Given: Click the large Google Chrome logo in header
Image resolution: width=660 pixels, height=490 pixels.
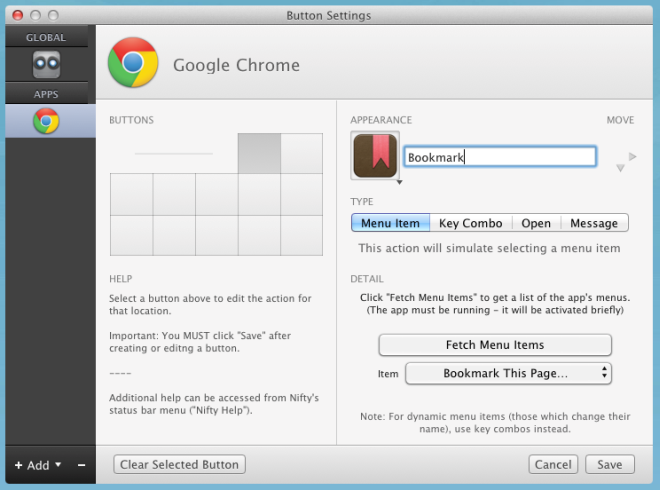Looking at the screenshot, I should (133, 62).
